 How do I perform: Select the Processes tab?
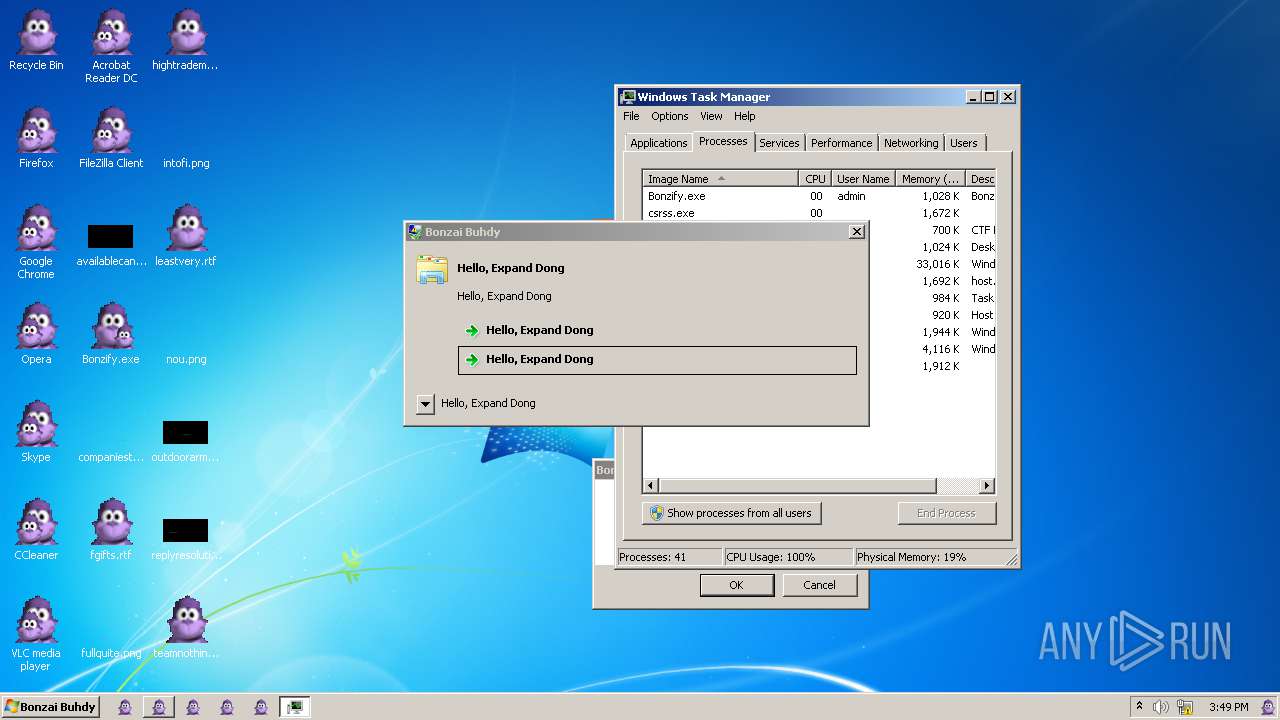(x=723, y=141)
